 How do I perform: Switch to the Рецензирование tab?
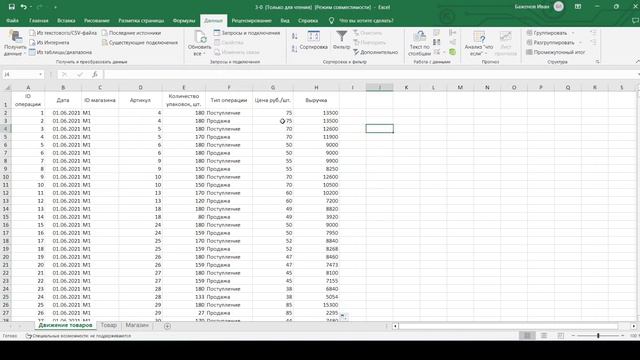pyautogui.click(x=251, y=20)
